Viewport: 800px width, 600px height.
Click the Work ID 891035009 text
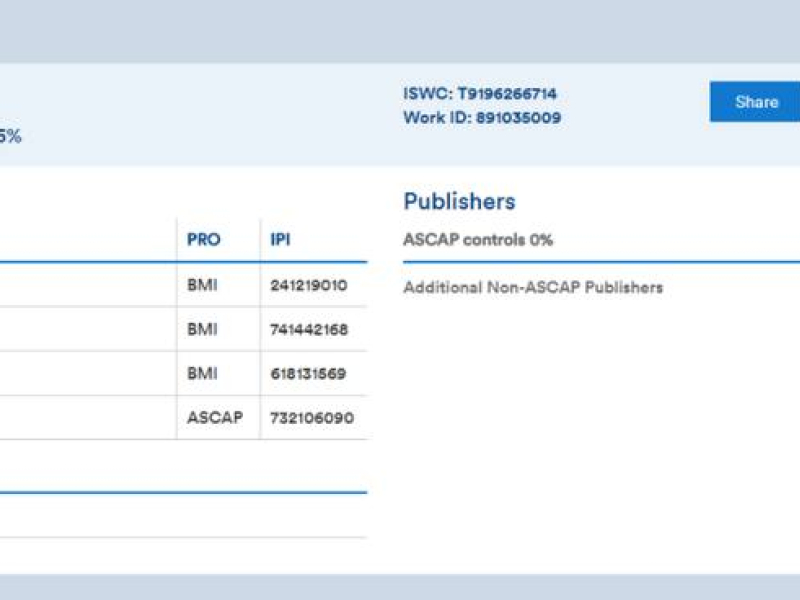click(x=482, y=118)
